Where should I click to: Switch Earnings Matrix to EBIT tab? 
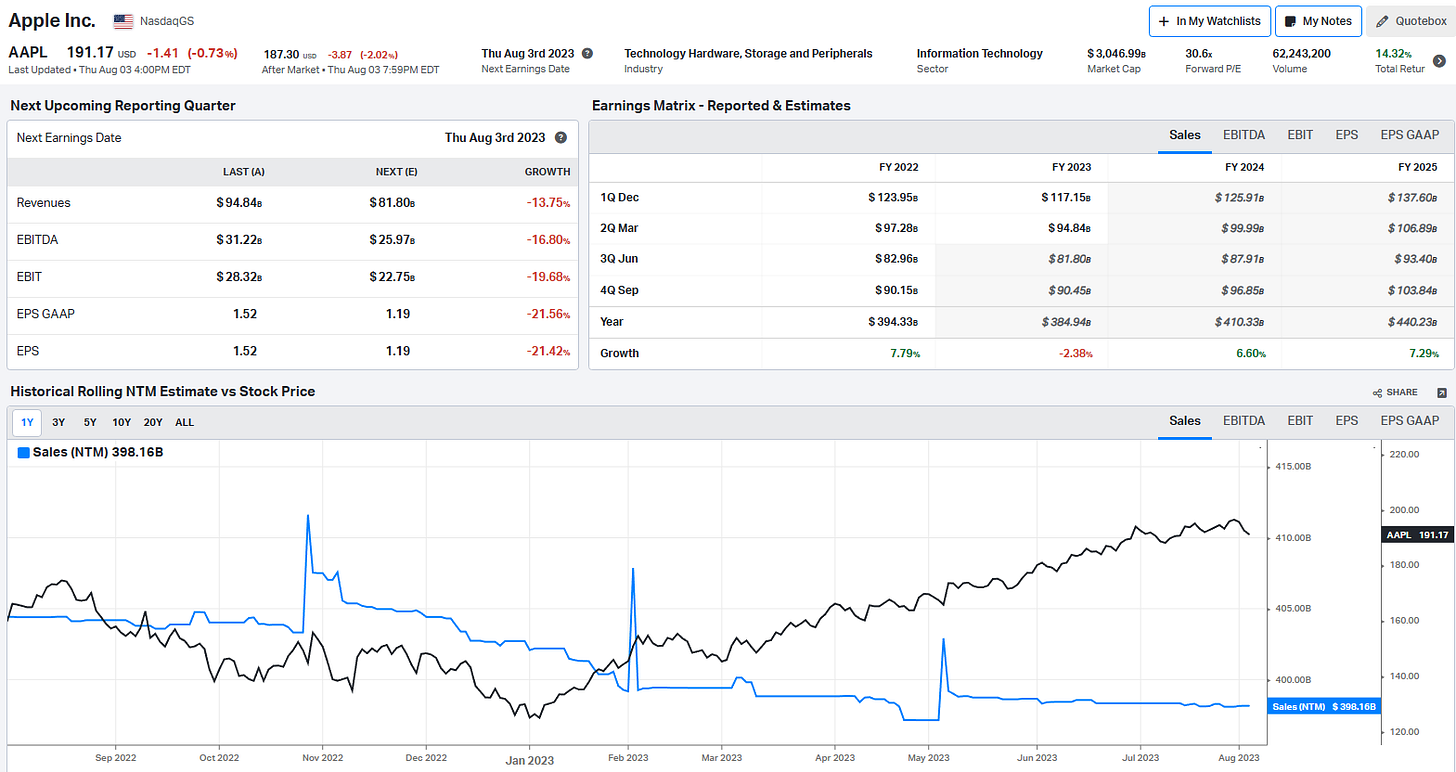coord(1300,135)
